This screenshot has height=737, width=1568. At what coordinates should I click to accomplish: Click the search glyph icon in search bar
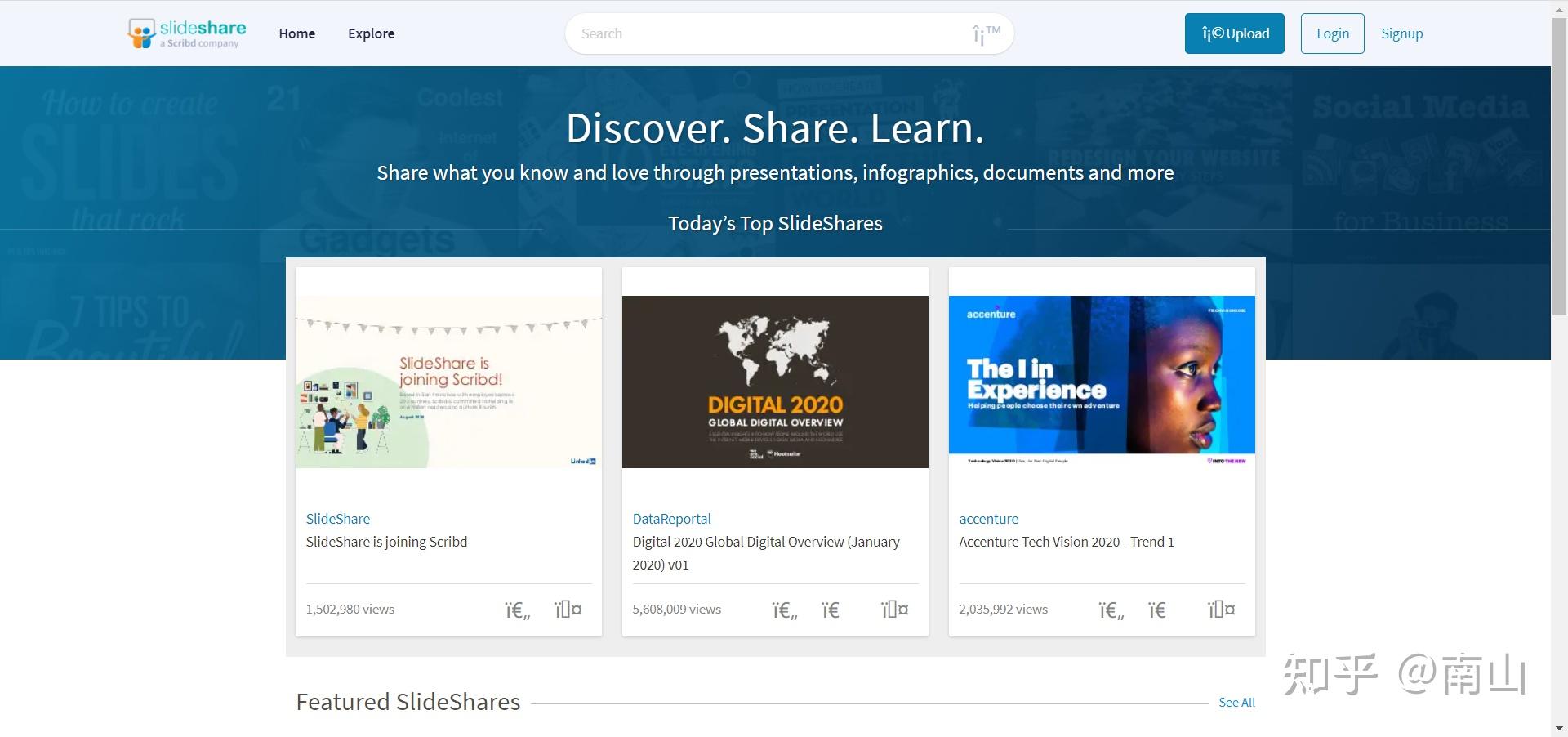pyautogui.click(x=986, y=34)
